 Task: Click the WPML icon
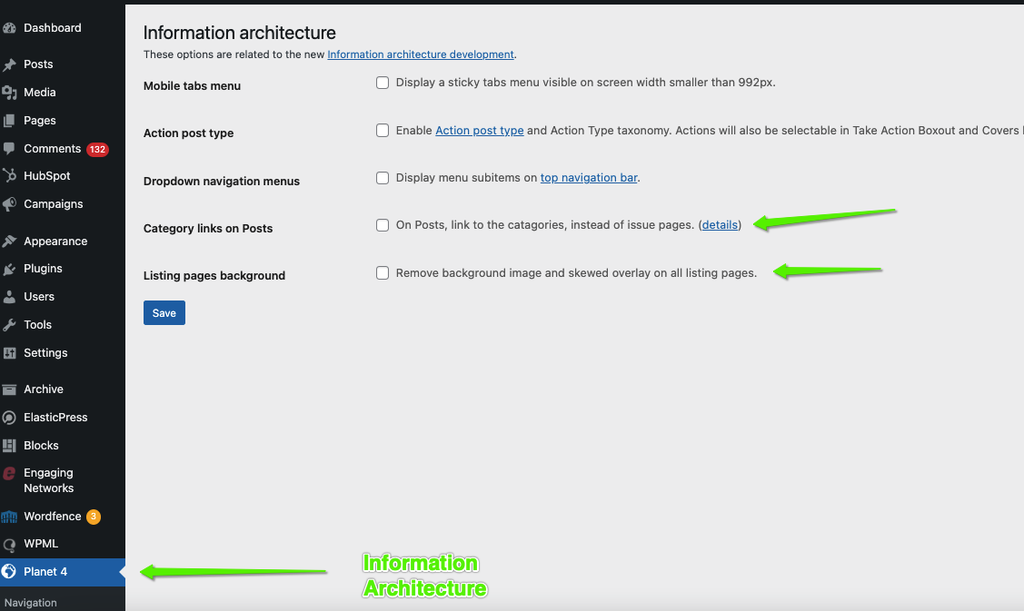point(9,544)
